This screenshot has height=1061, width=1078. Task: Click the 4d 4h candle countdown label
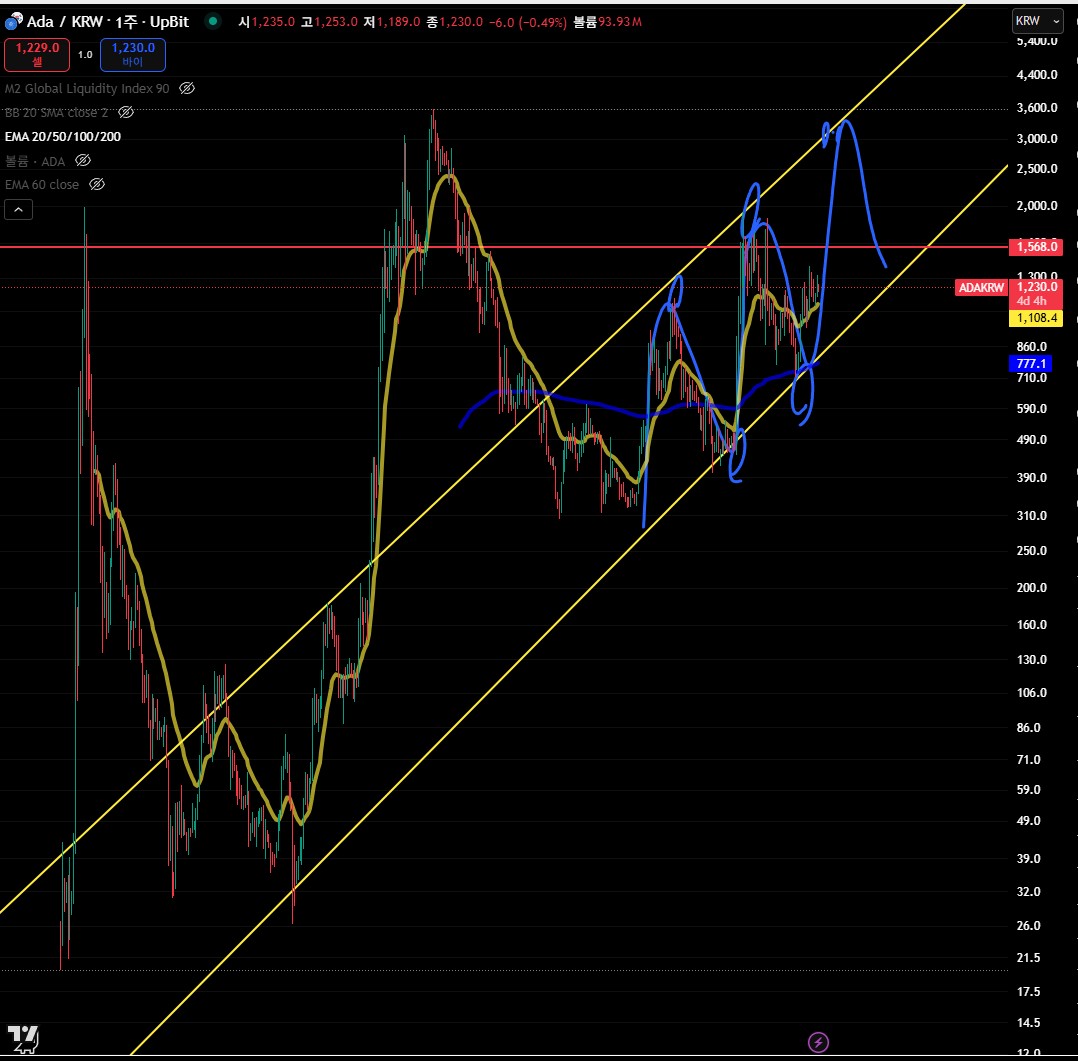pyautogui.click(x=1031, y=301)
